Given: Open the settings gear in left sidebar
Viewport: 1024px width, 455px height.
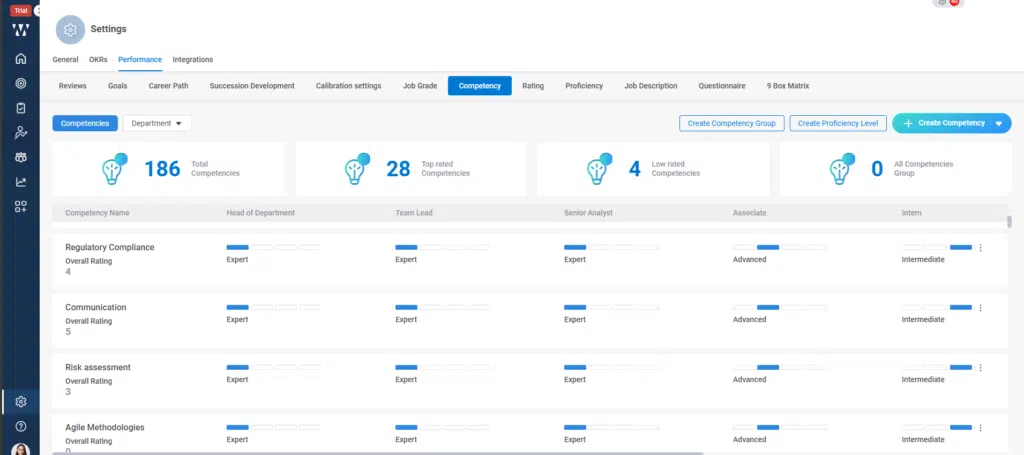Looking at the screenshot, I should pos(20,401).
